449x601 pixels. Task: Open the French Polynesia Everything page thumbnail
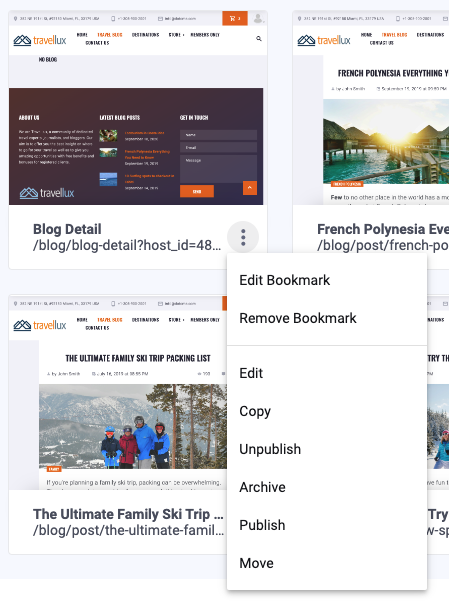point(371,108)
